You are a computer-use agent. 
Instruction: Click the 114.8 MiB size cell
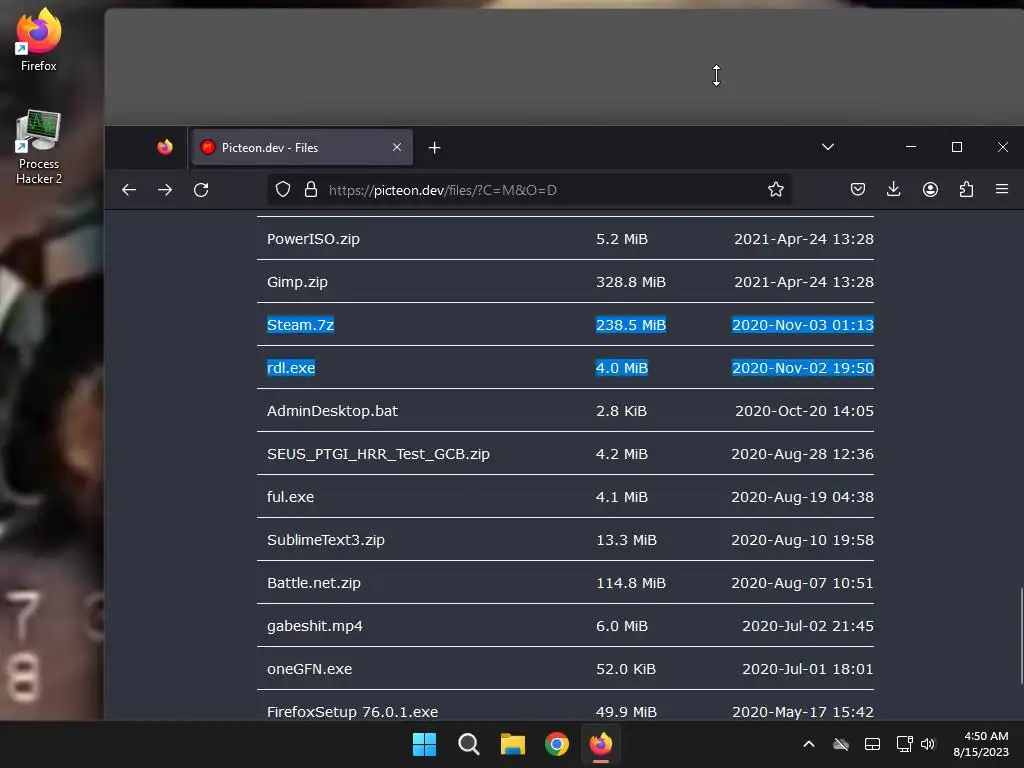[630, 583]
